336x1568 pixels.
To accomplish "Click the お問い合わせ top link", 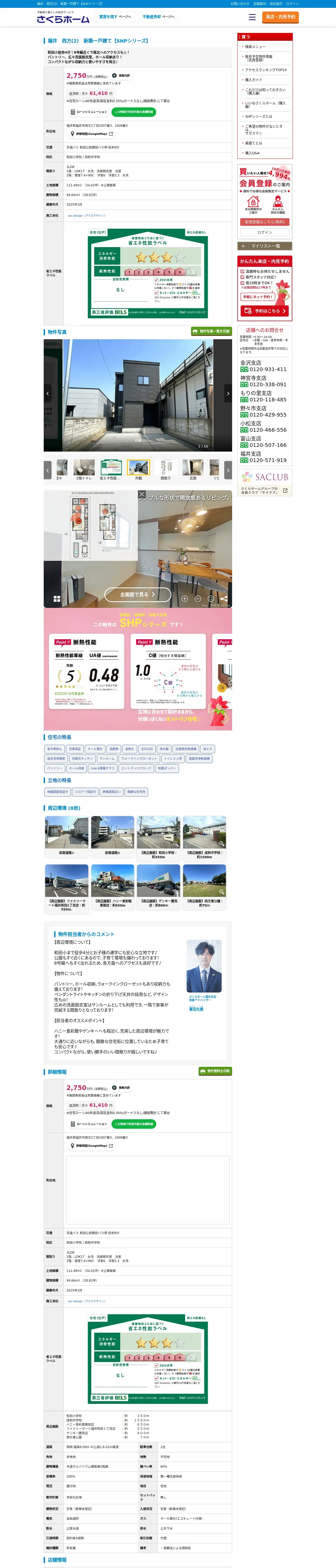I will [240, 4].
